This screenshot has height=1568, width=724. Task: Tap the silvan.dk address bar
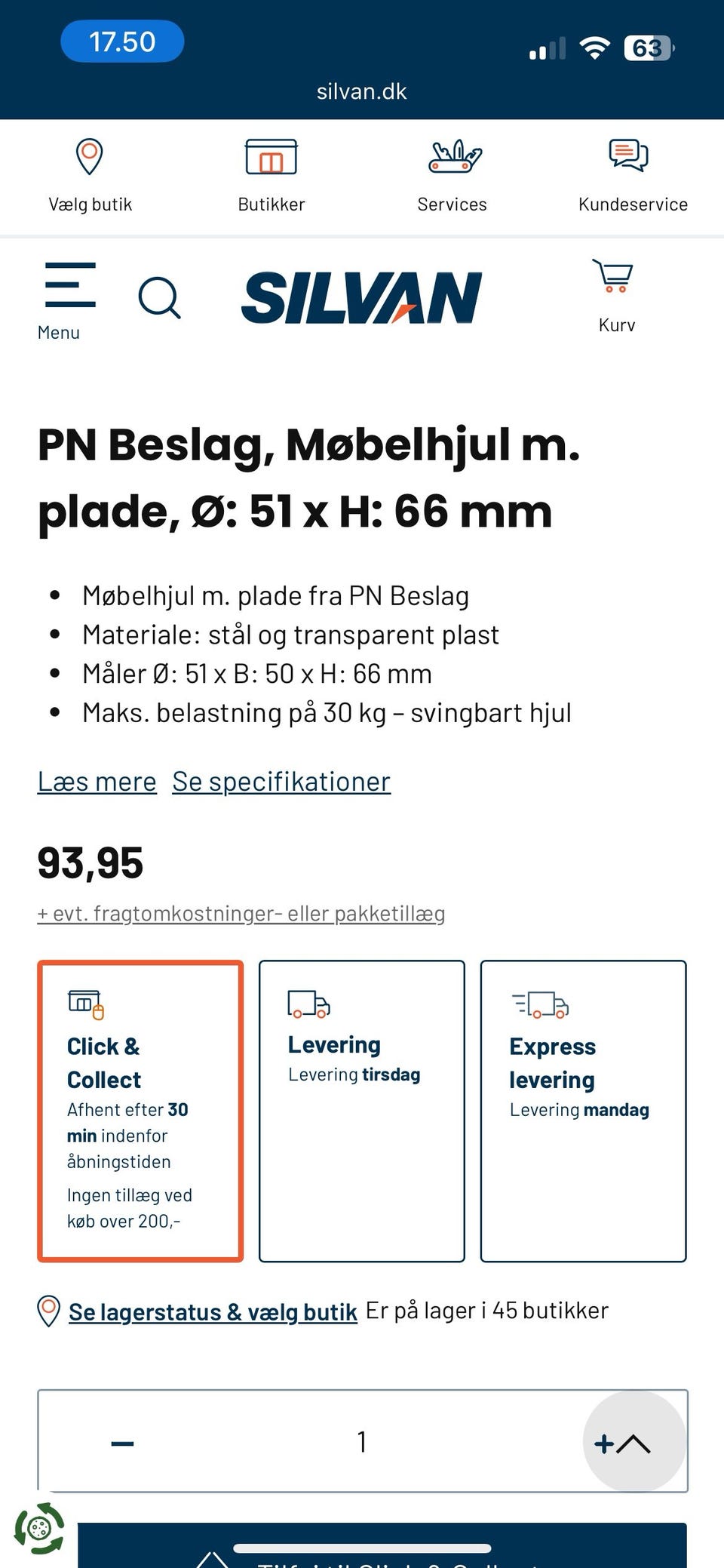(x=360, y=91)
